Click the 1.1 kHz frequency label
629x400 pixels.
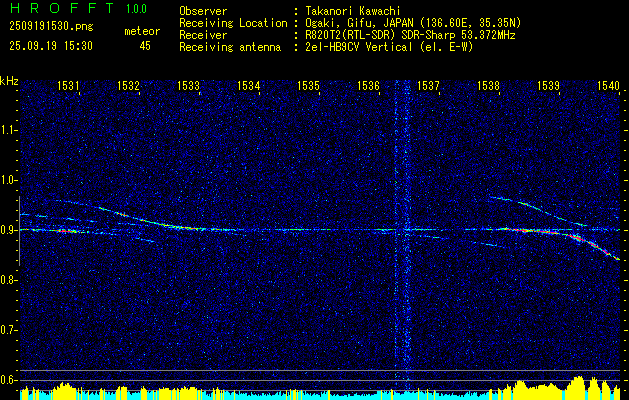[x=8, y=130]
